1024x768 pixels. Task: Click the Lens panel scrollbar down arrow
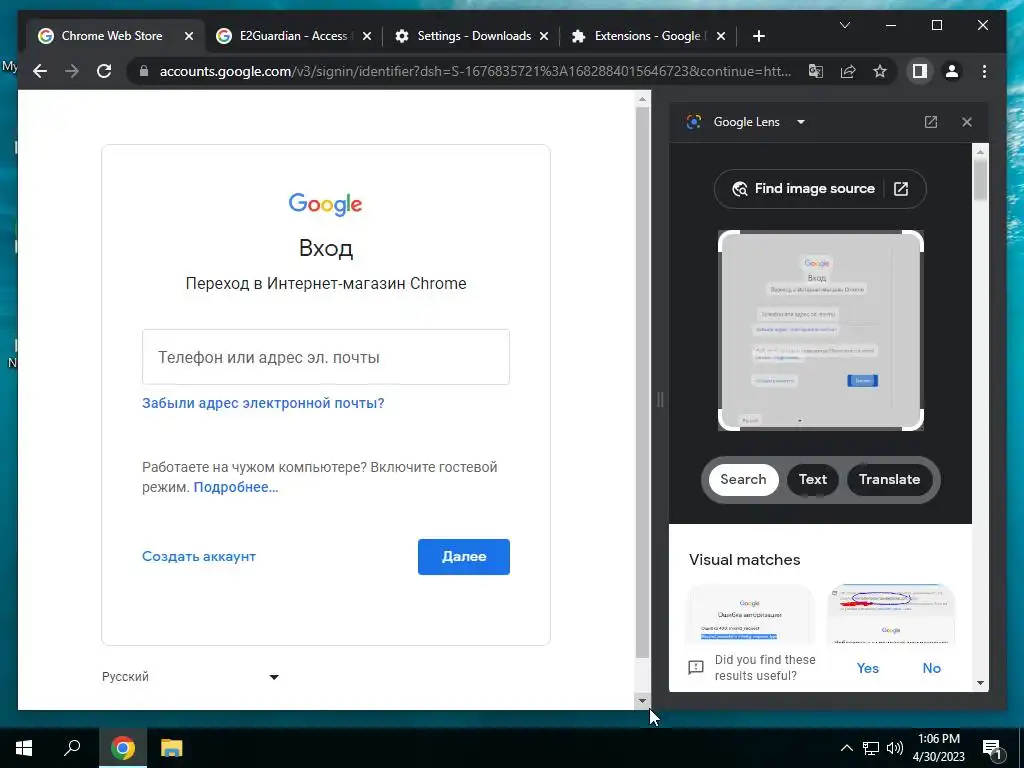pyautogui.click(x=980, y=683)
